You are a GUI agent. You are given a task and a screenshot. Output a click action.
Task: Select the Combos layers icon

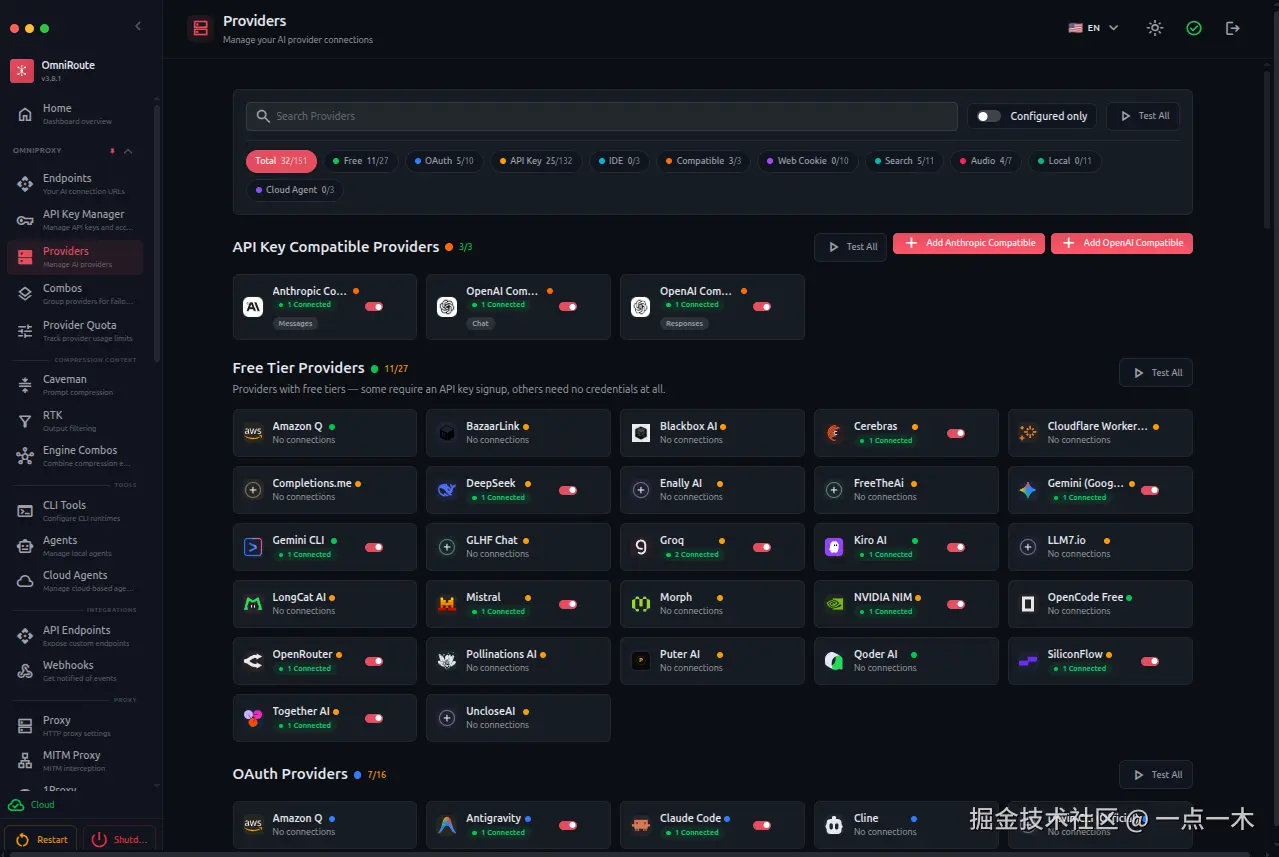point(25,294)
